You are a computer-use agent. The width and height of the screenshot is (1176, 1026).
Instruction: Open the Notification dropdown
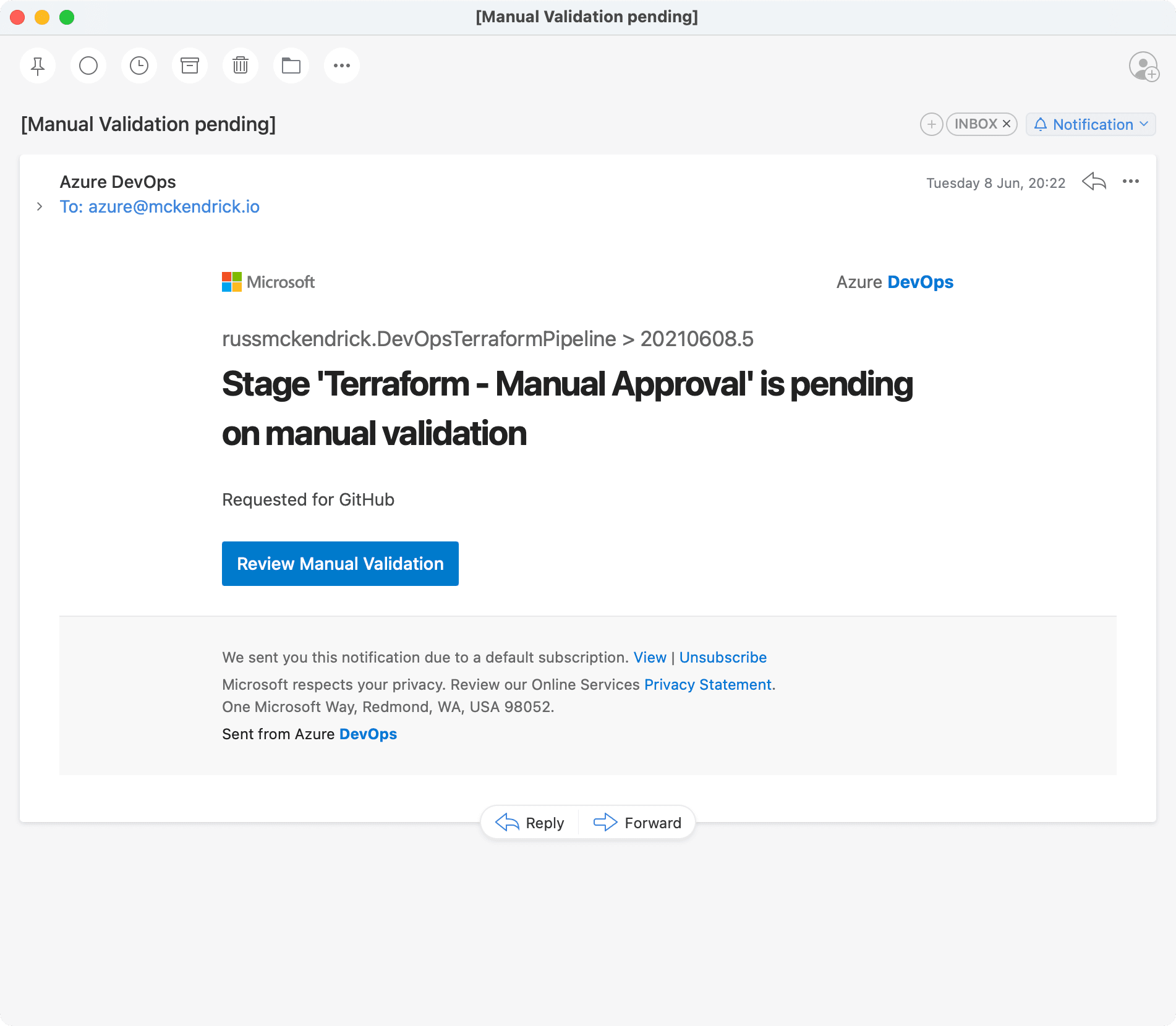(1091, 124)
